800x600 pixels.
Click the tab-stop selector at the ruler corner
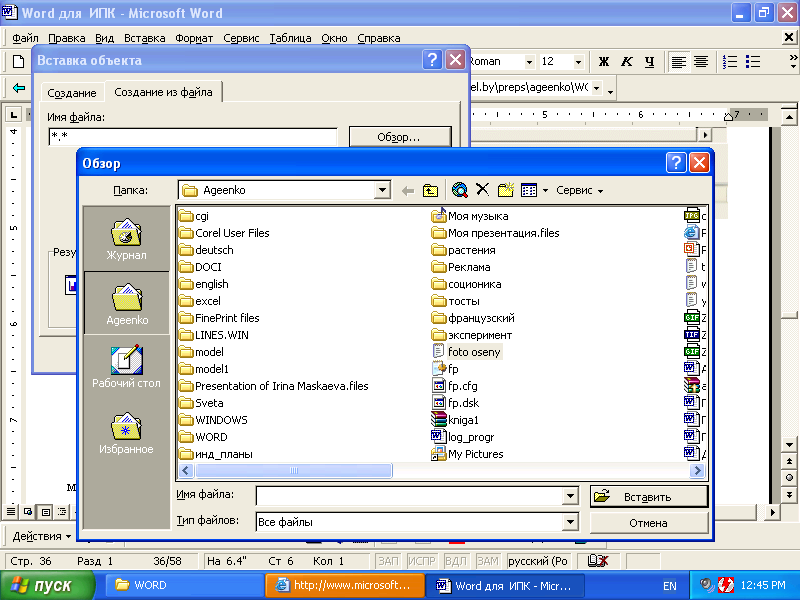pos(13,114)
